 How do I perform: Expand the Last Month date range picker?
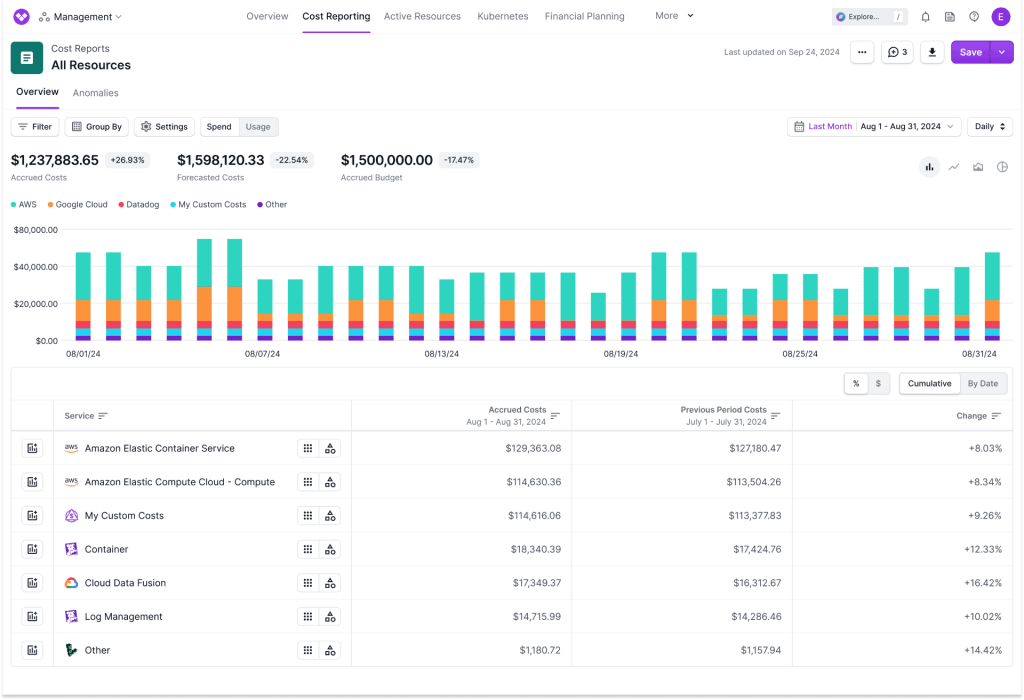(x=874, y=127)
